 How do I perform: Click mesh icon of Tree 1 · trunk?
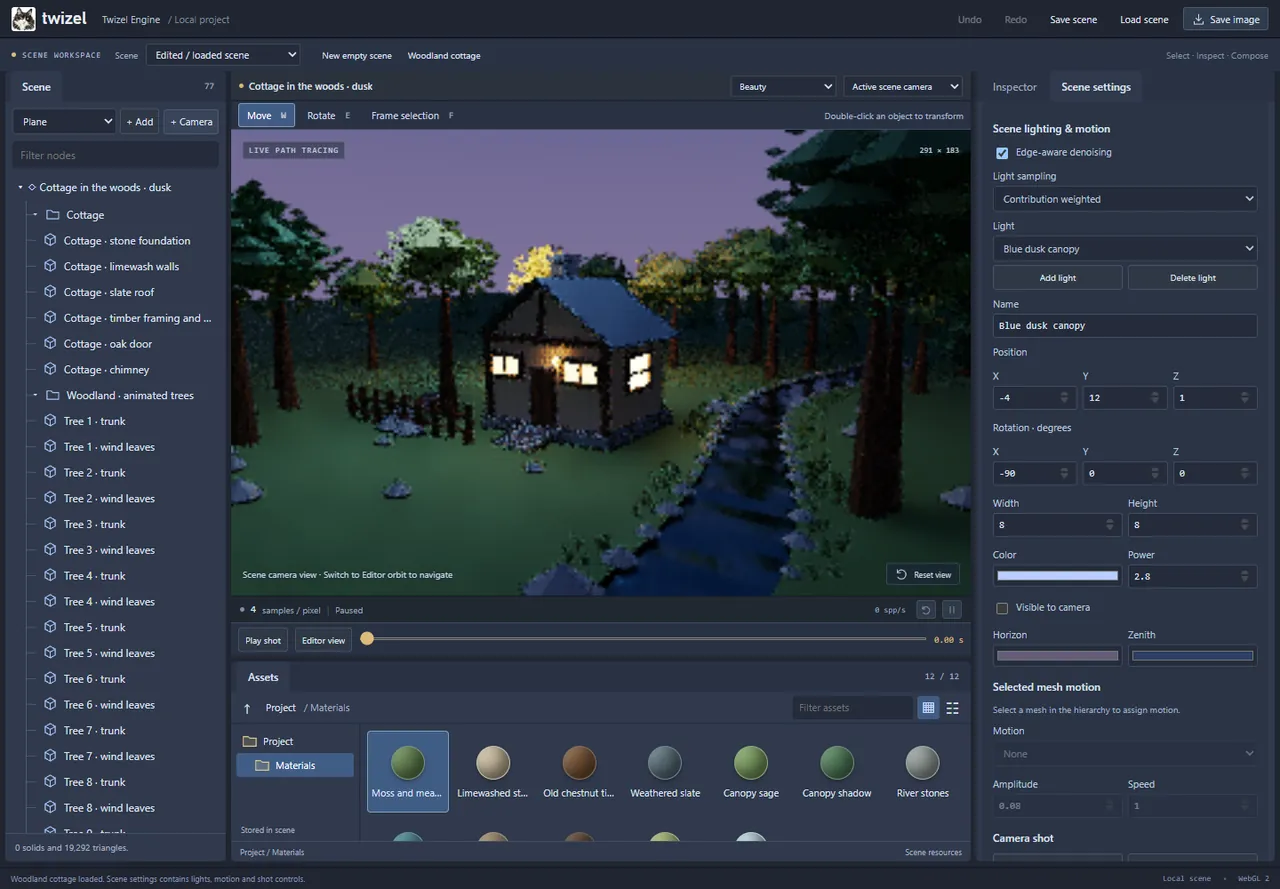click(50, 421)
